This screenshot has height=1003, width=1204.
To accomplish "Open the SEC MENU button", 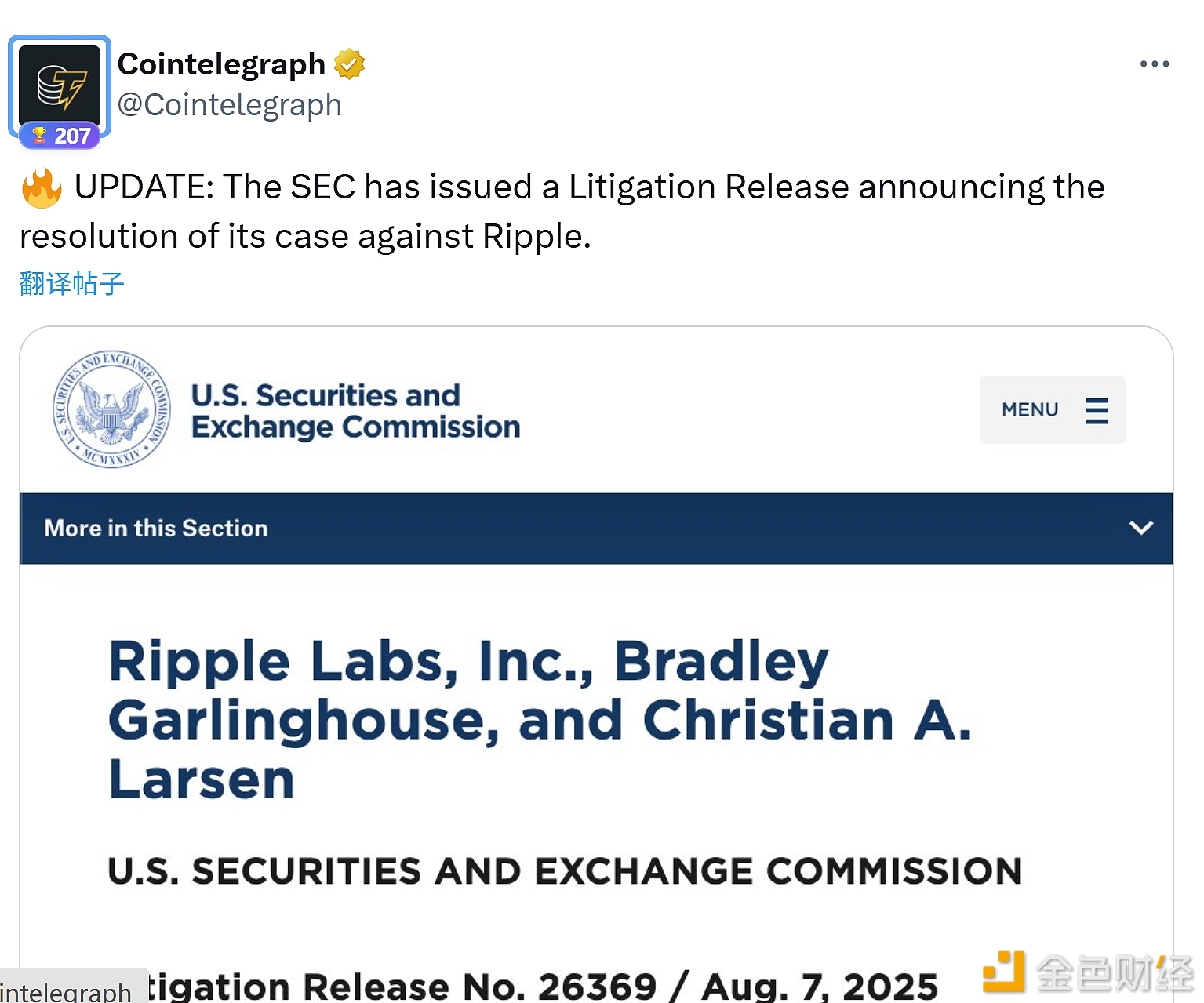I will click(x=1051, y=410).
